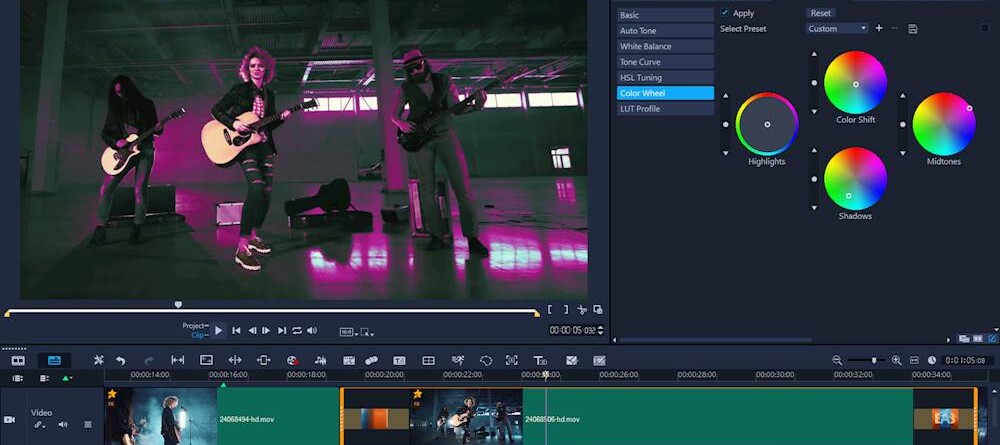Uncheck the Apply checkbox
Screen dimensions: 1000x445
725,13
